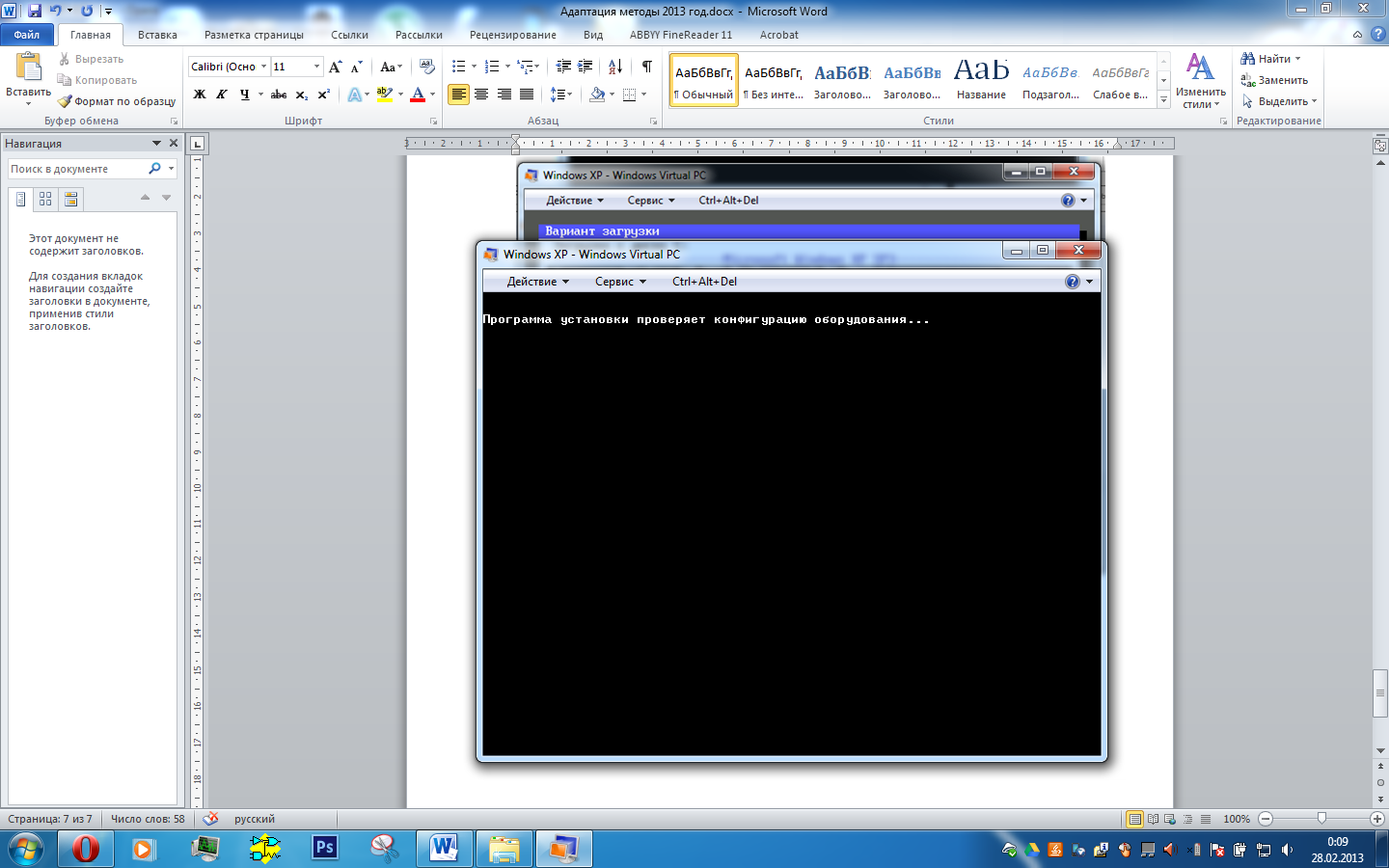Image resolution: width=1389 pixels, height=868 pixels.
Task: Click zoom in plus button
Action: coord(1377,819)
